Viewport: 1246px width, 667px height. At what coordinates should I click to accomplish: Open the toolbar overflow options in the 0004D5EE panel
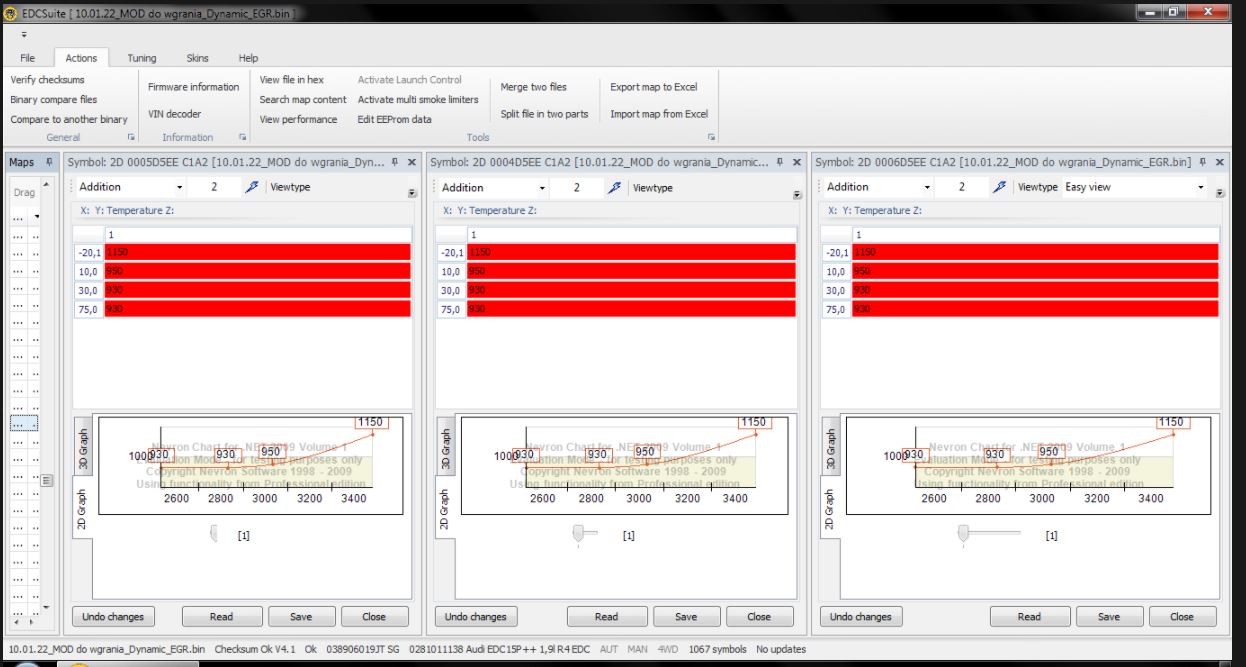[797, 194]
